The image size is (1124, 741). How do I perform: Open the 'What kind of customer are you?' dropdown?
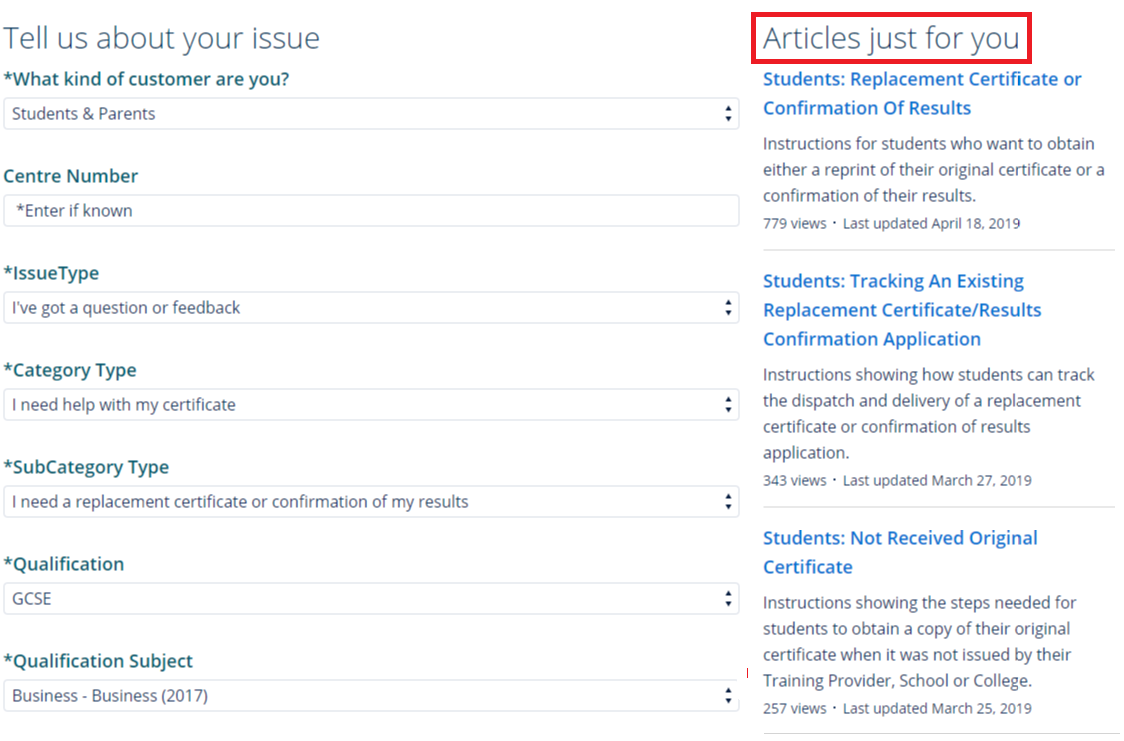tap(370, 114)
